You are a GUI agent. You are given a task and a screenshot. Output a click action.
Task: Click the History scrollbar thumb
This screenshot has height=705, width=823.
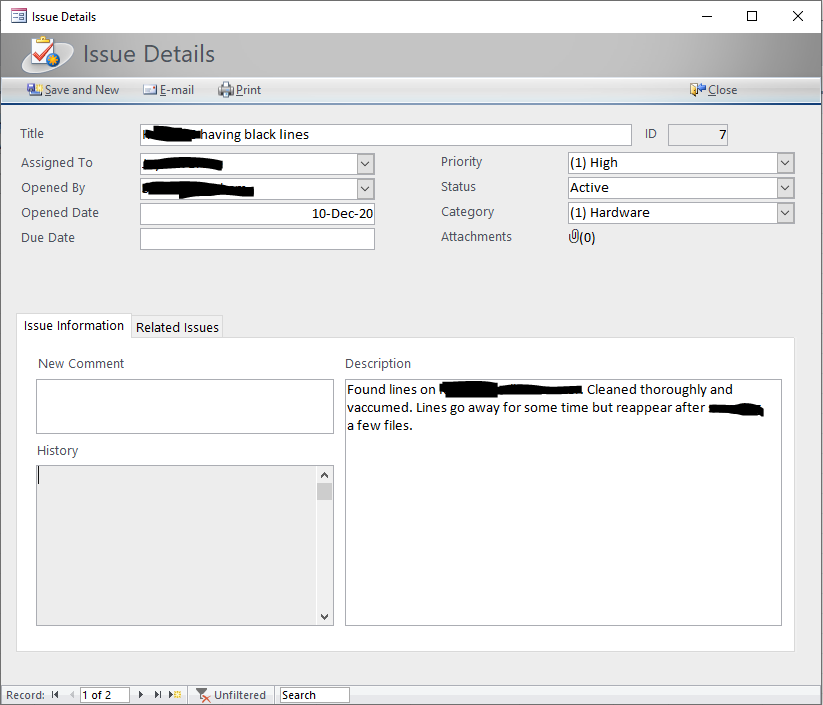click(x=324, y=492)
